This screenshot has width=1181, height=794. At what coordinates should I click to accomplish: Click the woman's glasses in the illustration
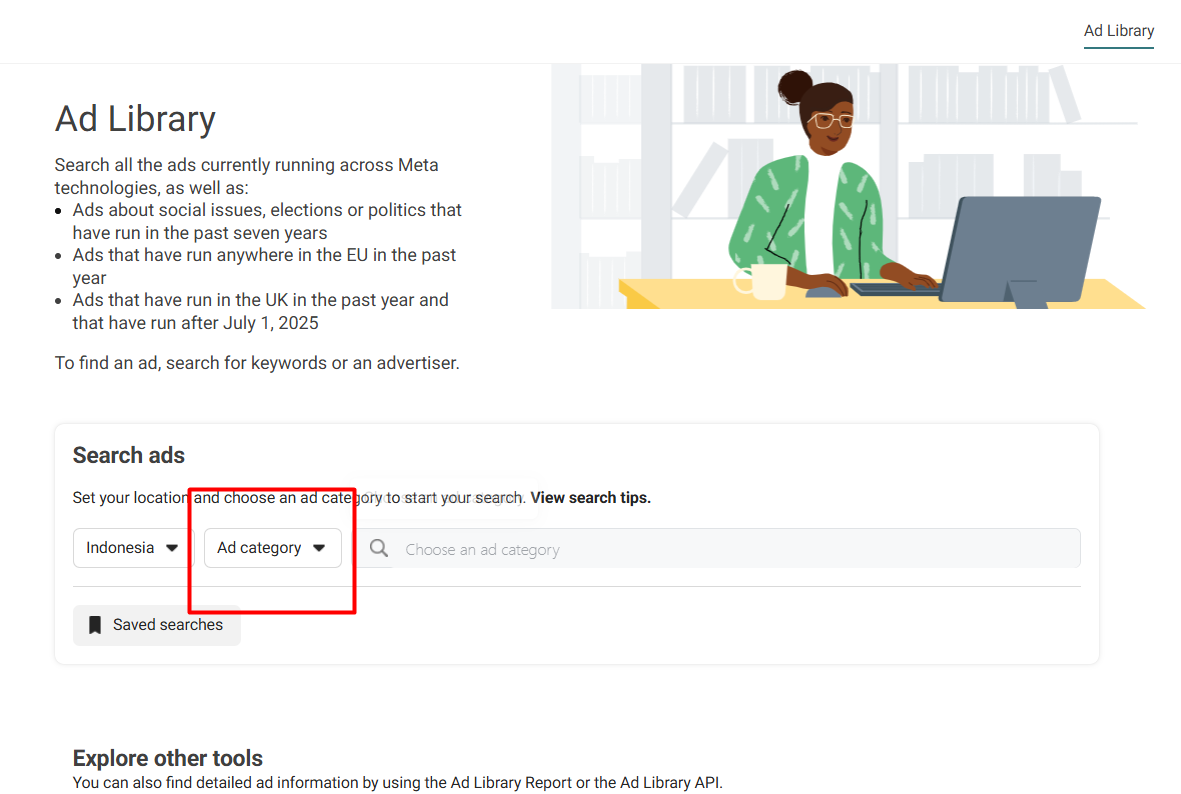tap(832, 121)
